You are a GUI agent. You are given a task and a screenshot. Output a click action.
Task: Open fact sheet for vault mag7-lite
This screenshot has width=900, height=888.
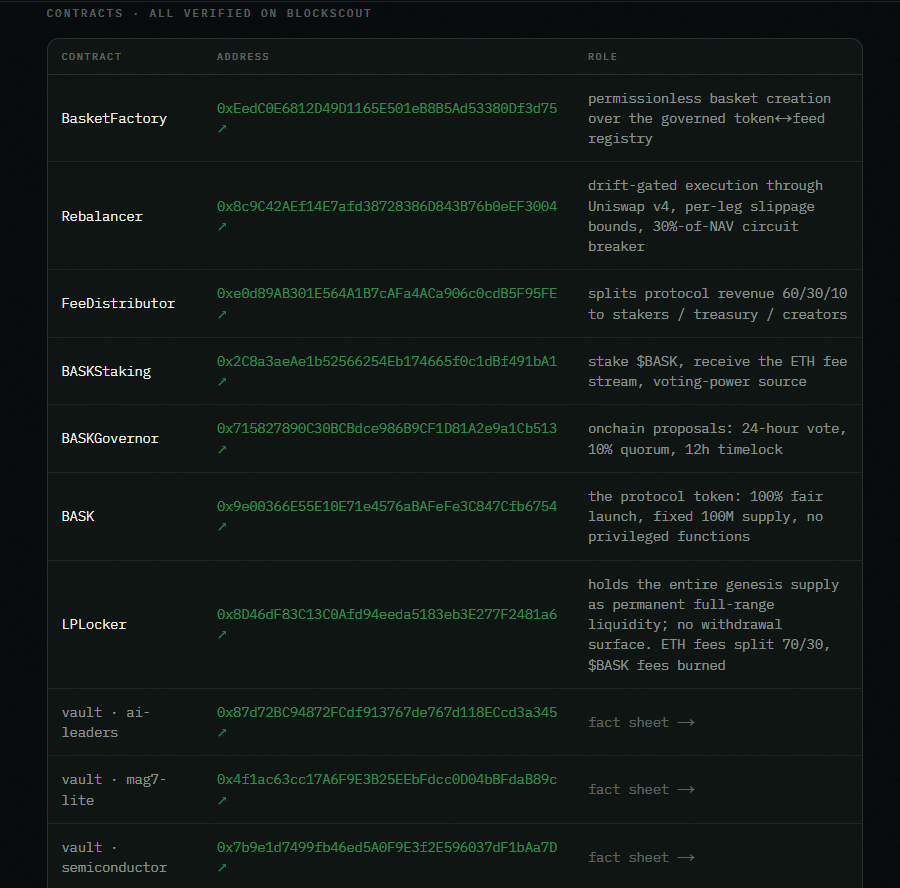coord(641,790)
